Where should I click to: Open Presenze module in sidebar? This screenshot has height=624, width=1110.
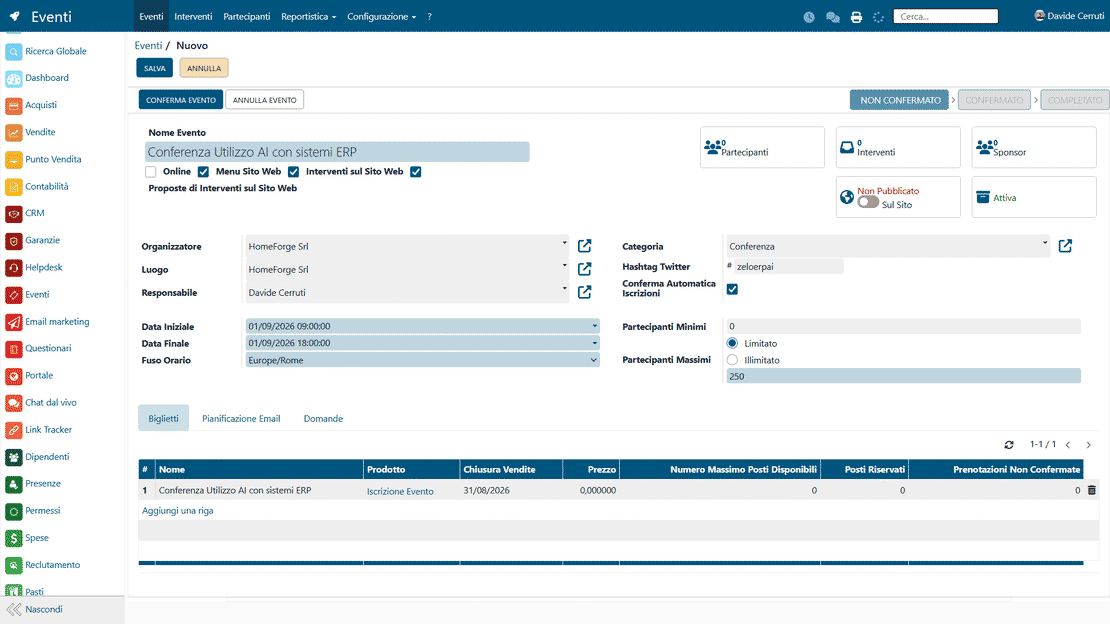click(x=33, y=484)
